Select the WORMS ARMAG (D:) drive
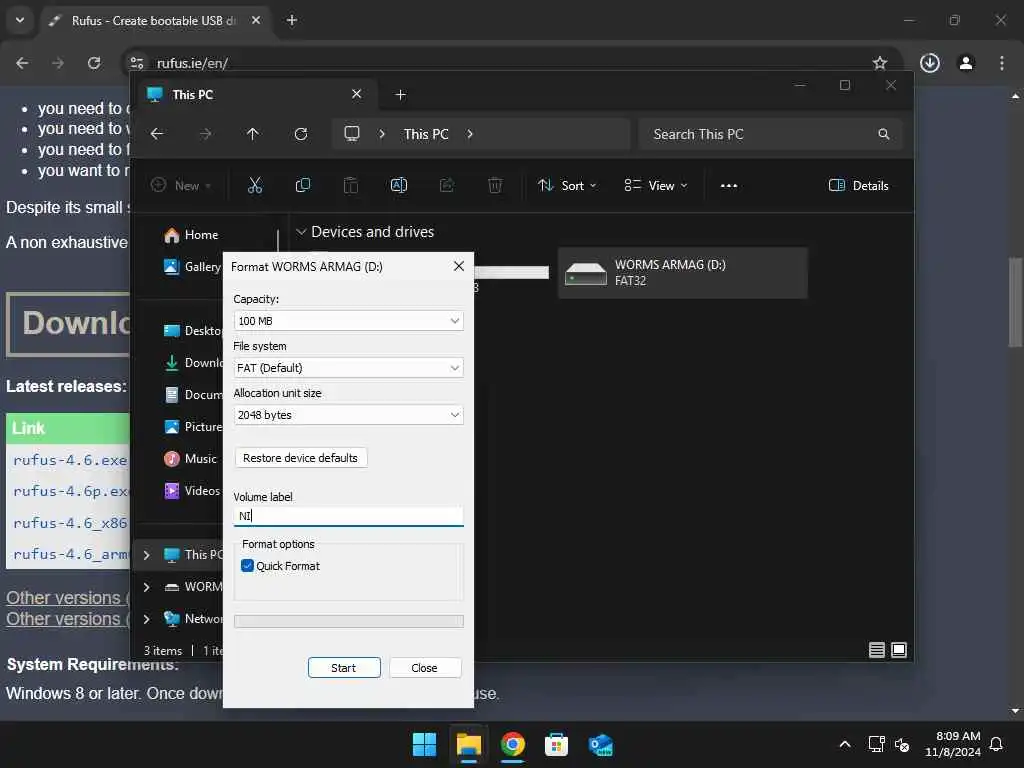 pos(682,273)
